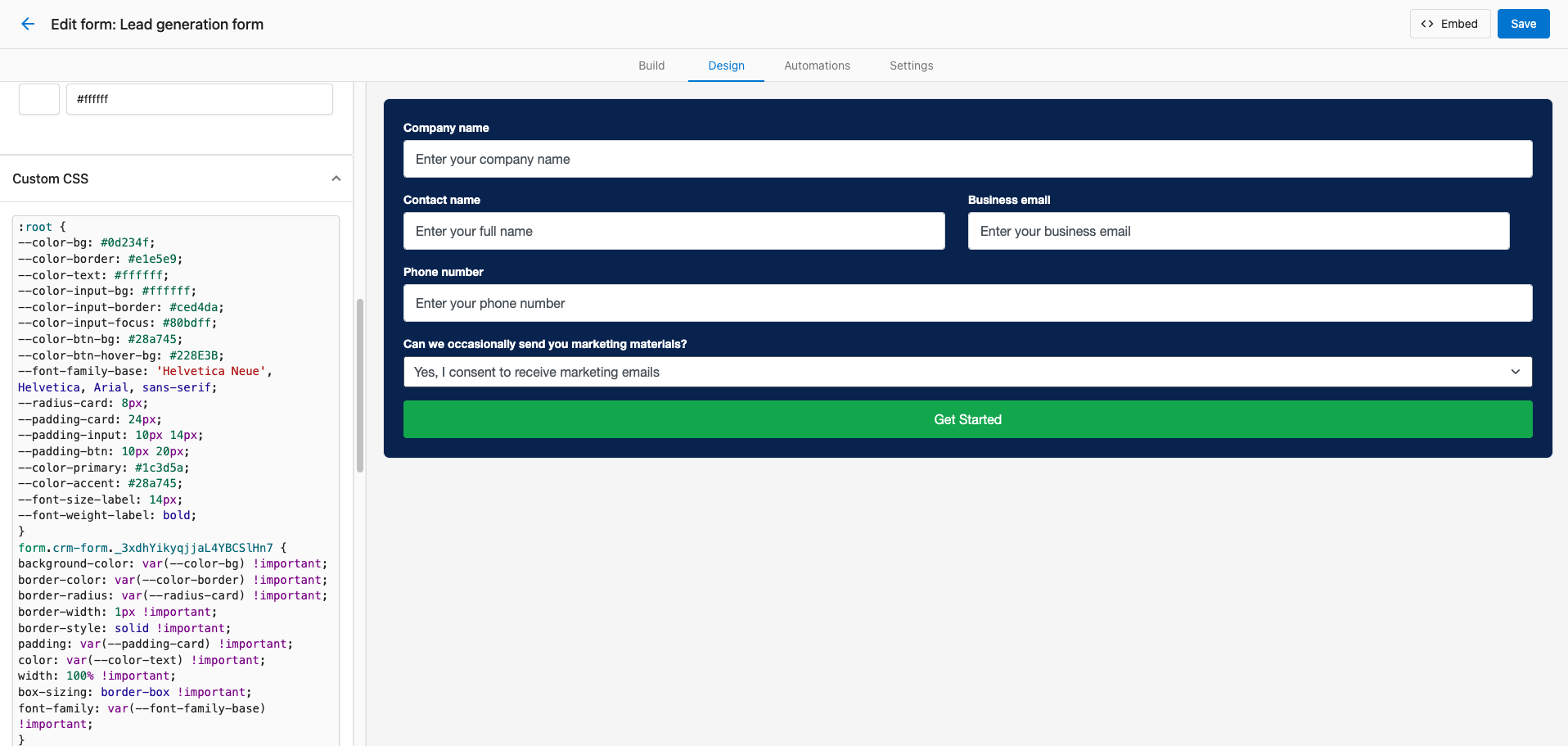Edit the #ffffff hex color field

tap(200, 99)
